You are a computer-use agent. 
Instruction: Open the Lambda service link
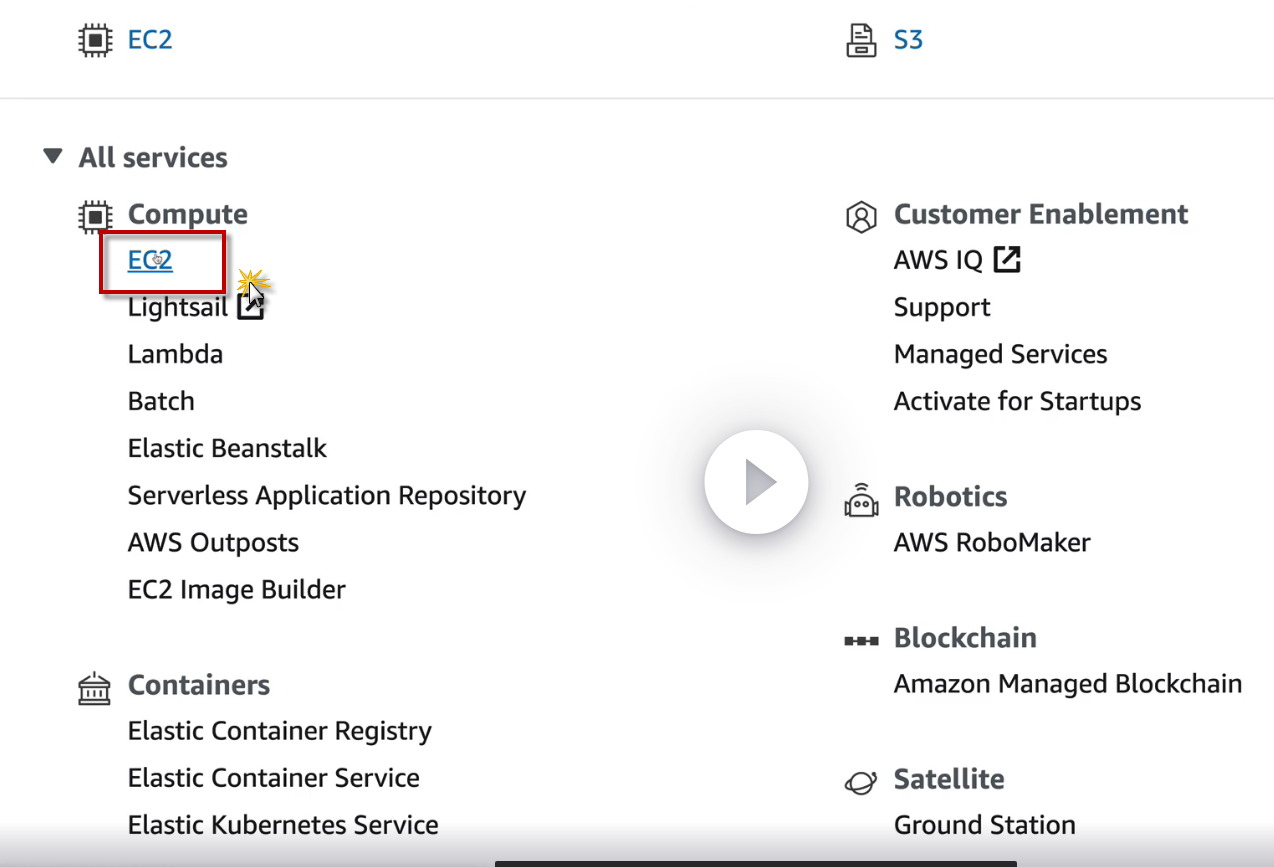point(175,355)
